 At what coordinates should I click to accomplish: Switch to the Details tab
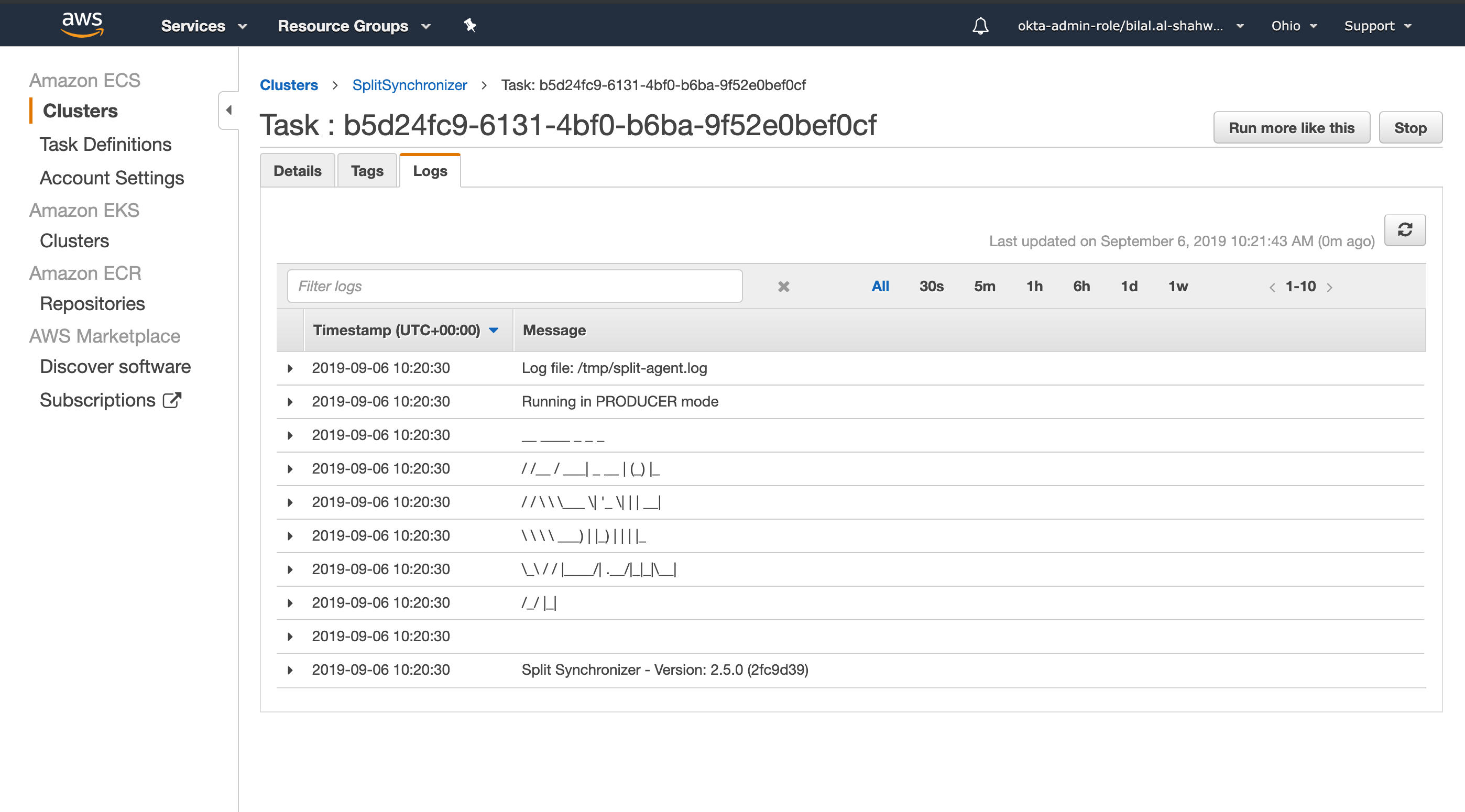point(297,171)
